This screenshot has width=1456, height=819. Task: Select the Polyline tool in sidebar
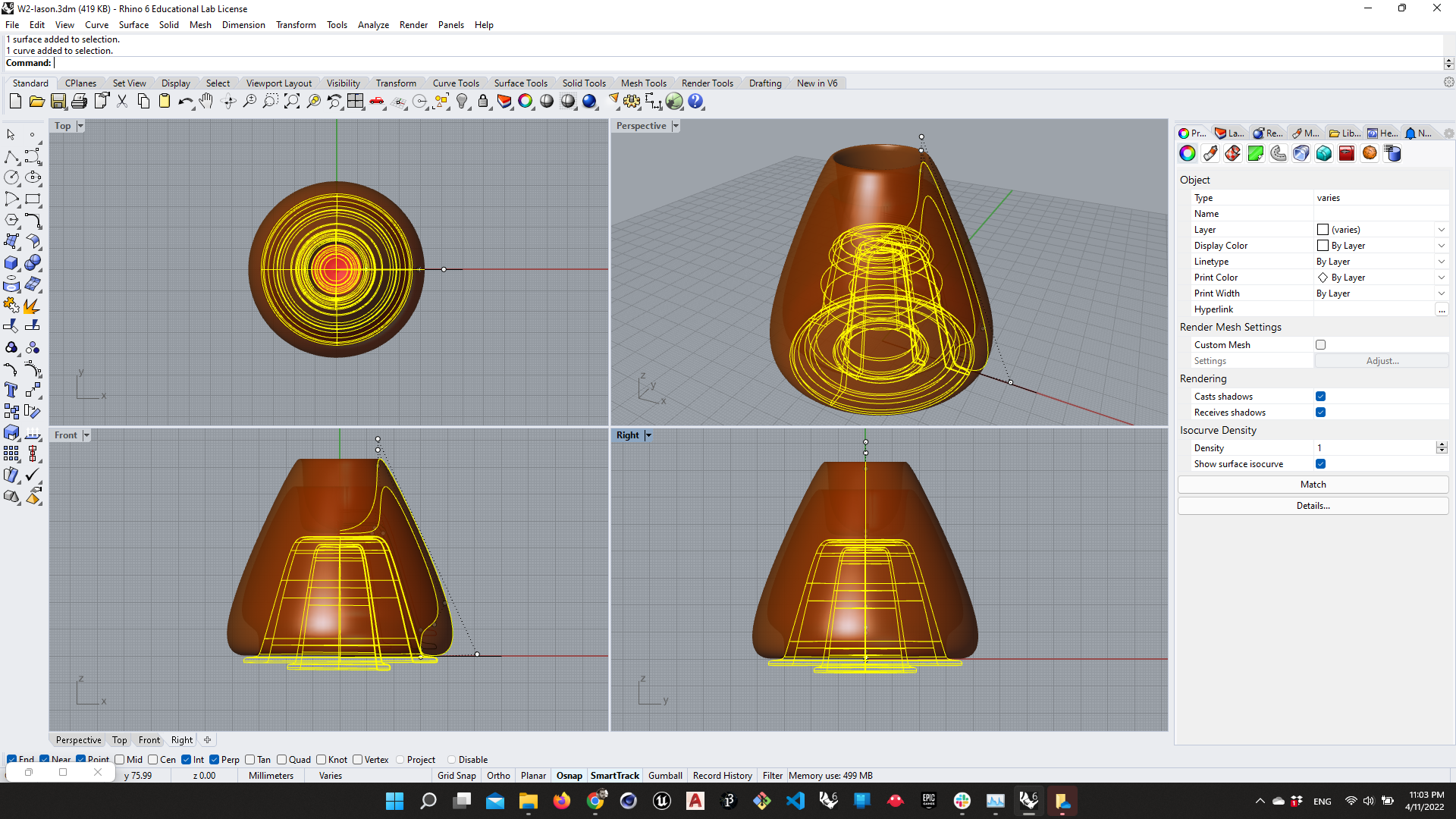tap(11, 156)
